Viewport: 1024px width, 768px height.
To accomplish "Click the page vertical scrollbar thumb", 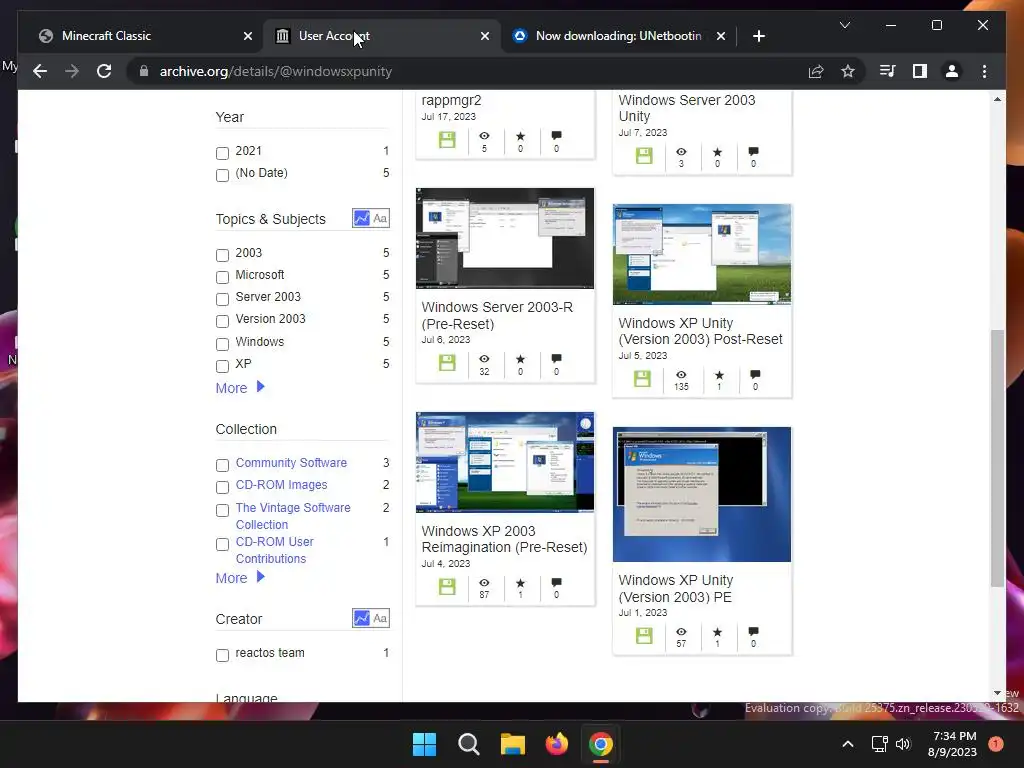I will (x=997, y=457).
